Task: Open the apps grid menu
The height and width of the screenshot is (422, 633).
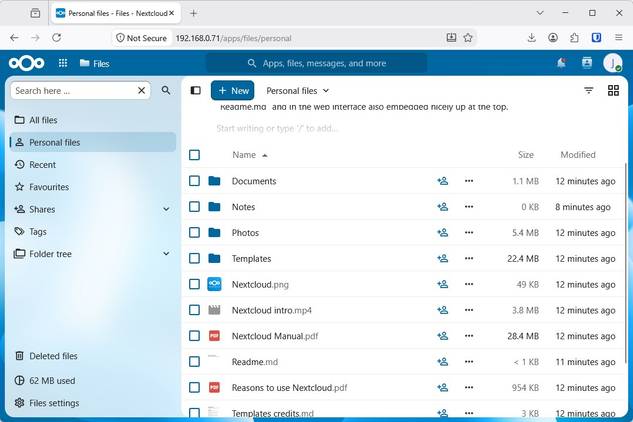Action: tap(63, 63)
